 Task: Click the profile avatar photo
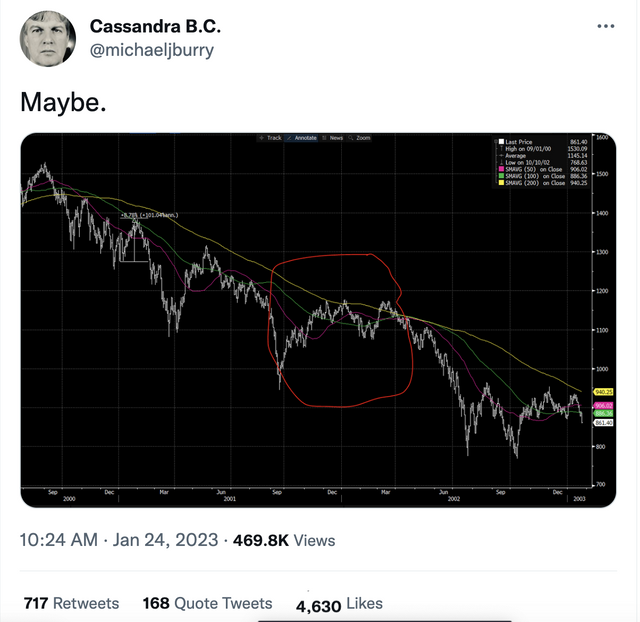click(x=48, y=39)
